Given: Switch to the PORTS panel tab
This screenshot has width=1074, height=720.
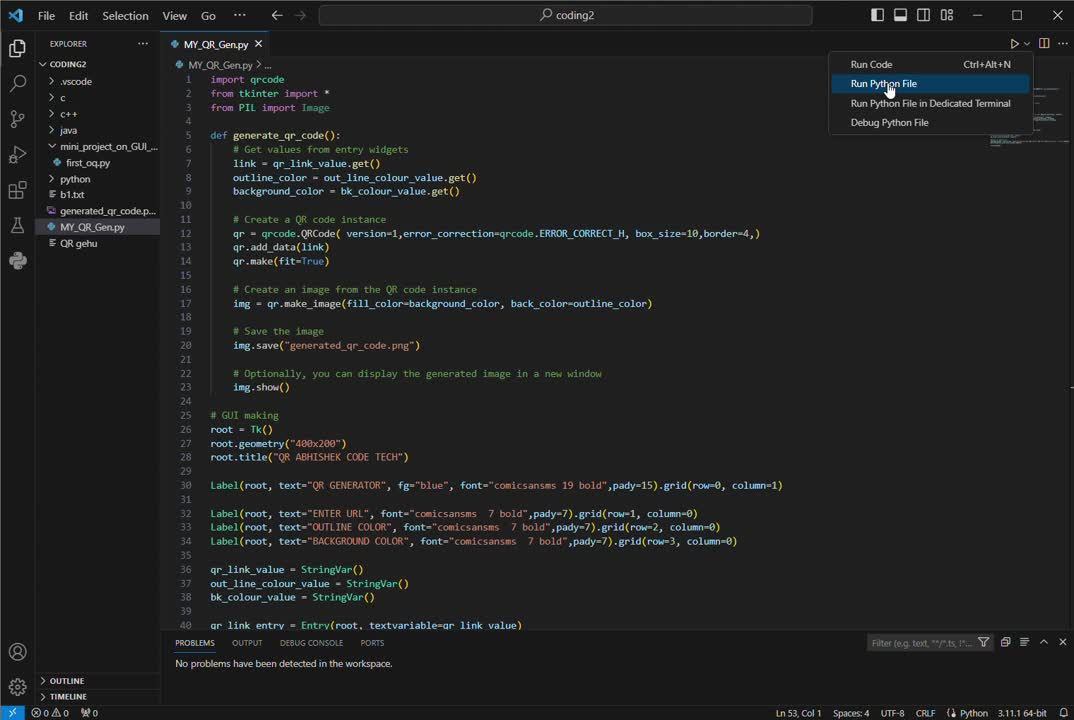Looking at the screenshot, I should coord(372,643).
